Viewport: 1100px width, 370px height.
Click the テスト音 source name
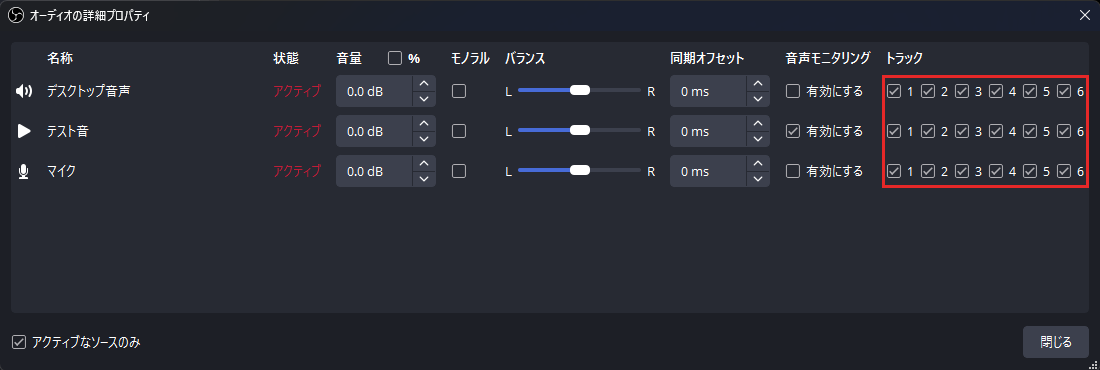(x=67, y=131)
